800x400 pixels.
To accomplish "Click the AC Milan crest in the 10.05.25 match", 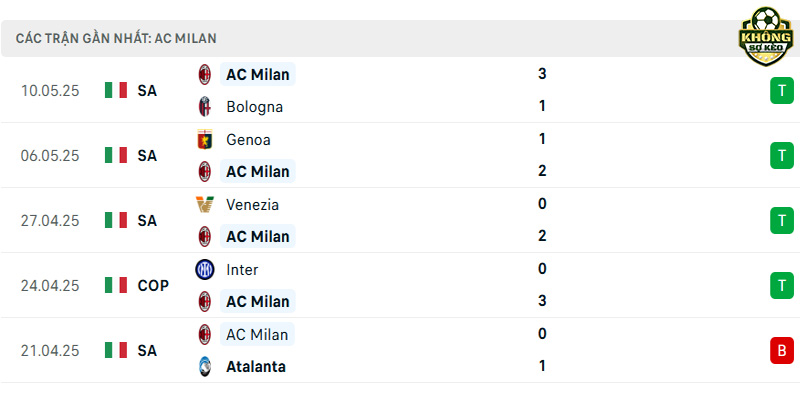I will pyautogui.click(x=205, y=74).
